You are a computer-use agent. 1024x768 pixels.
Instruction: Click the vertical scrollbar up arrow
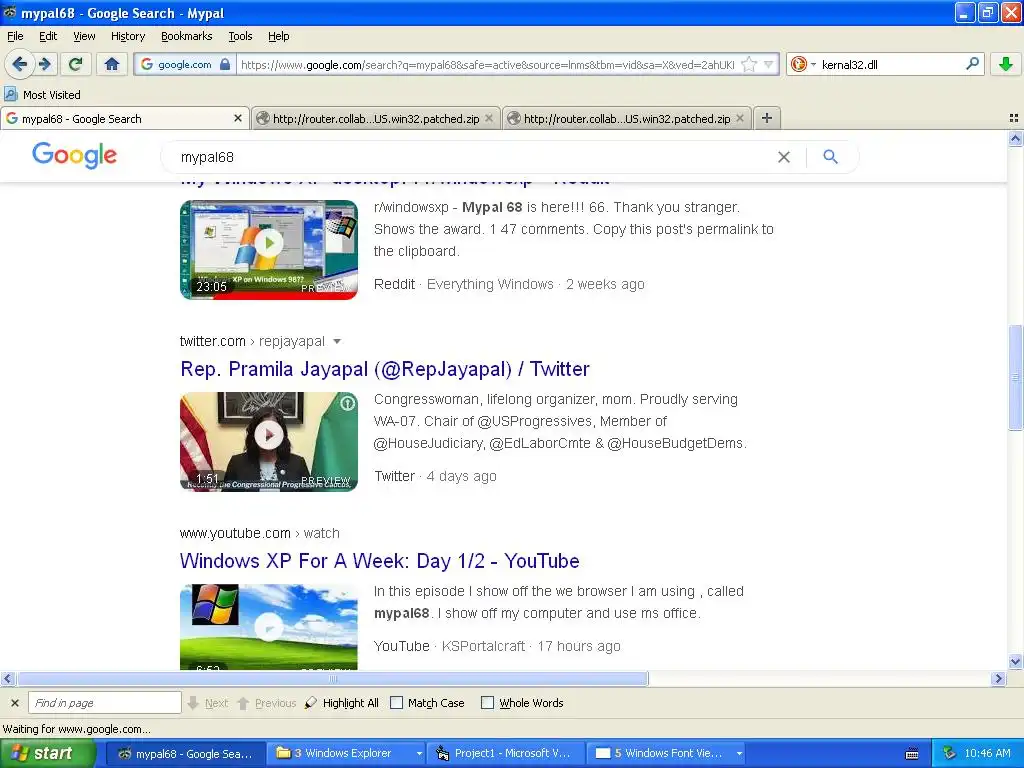point(1015,138)
